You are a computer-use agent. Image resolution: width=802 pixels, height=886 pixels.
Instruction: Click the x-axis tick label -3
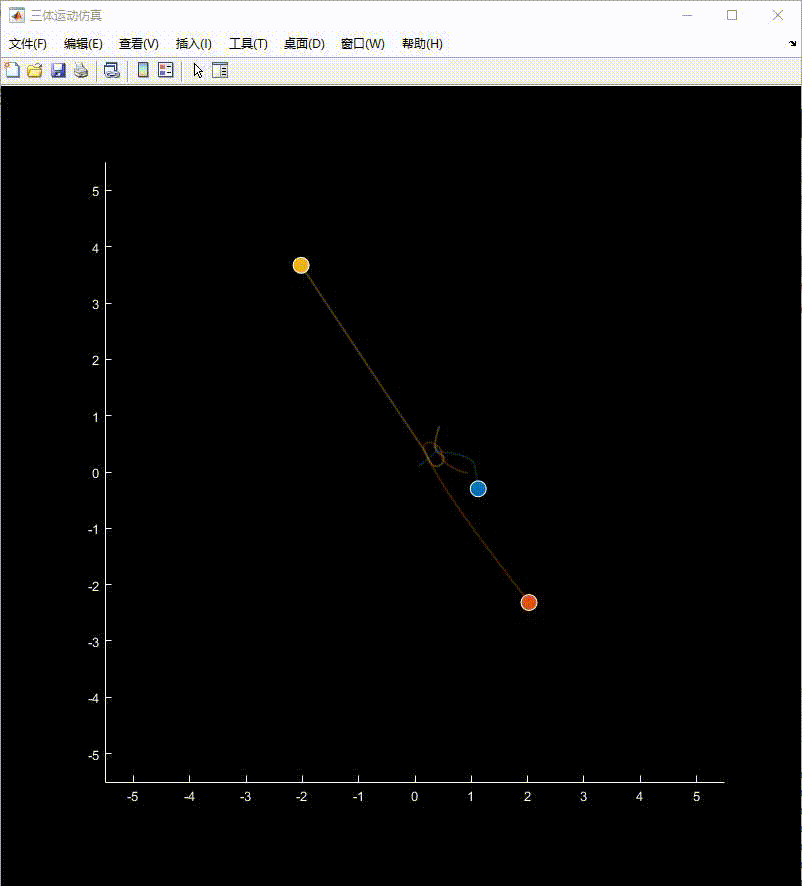[x=245, y=797]
